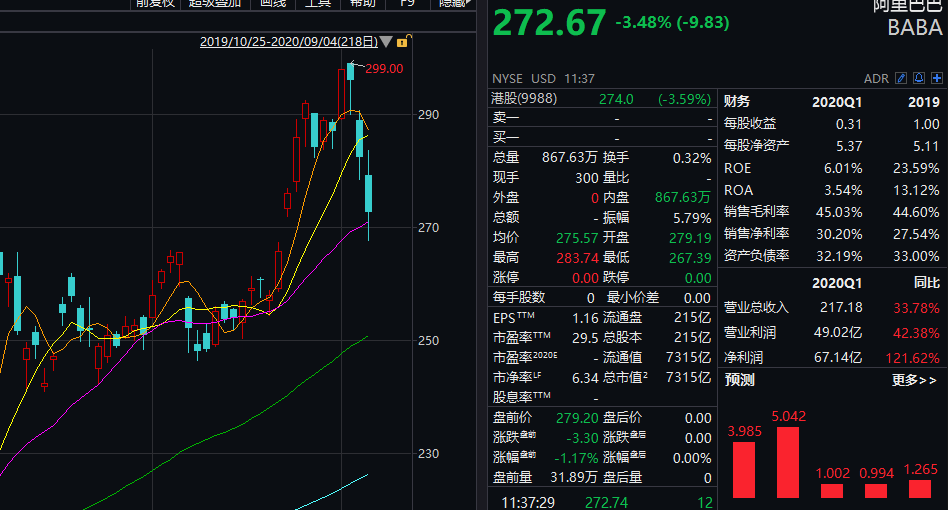This screenshot has width=948, height=510.
Task: Click the forecast bar labeled 1.265
Action: [920, 488]
